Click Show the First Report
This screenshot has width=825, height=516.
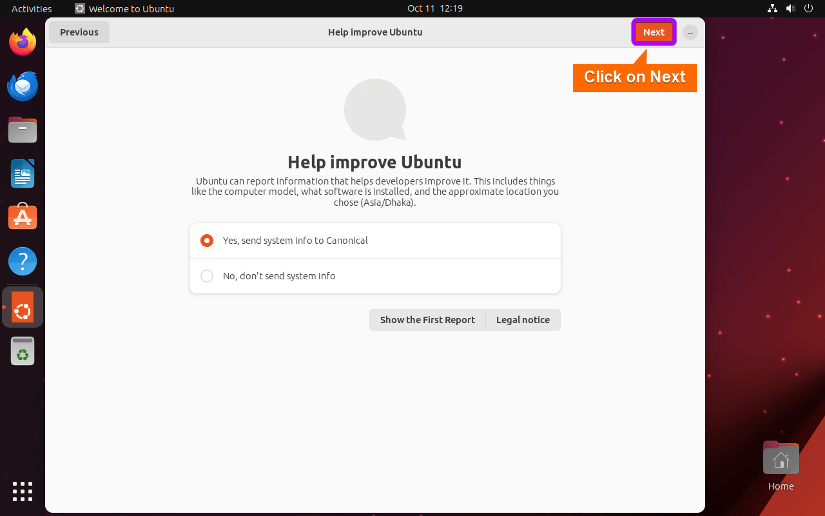click(x=427, y=320)
